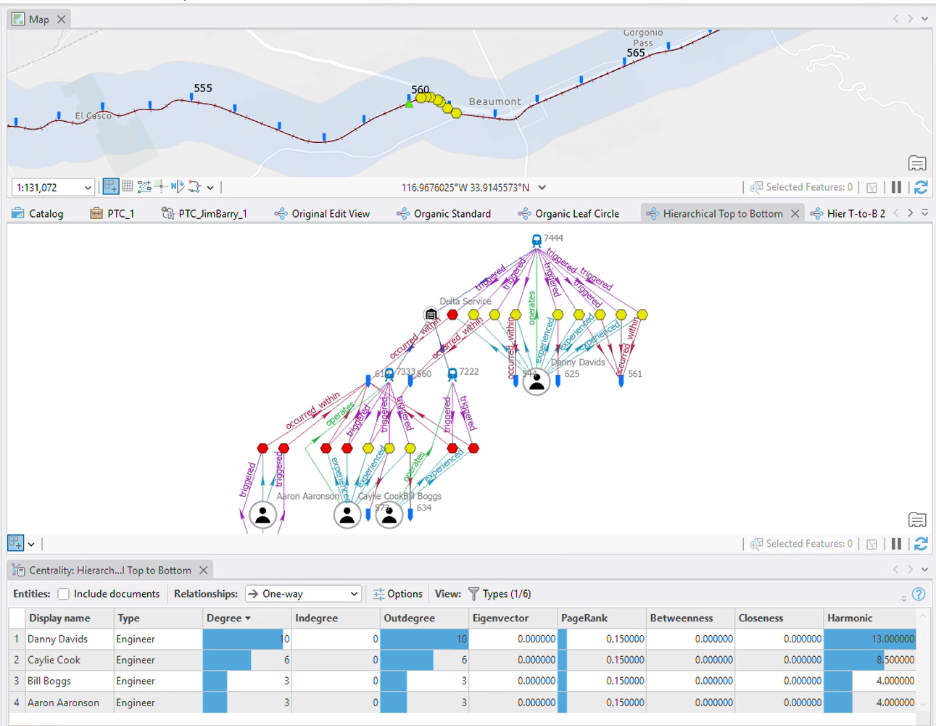
Task: Sort by the Betweenness column header
Action: [691, 618]
